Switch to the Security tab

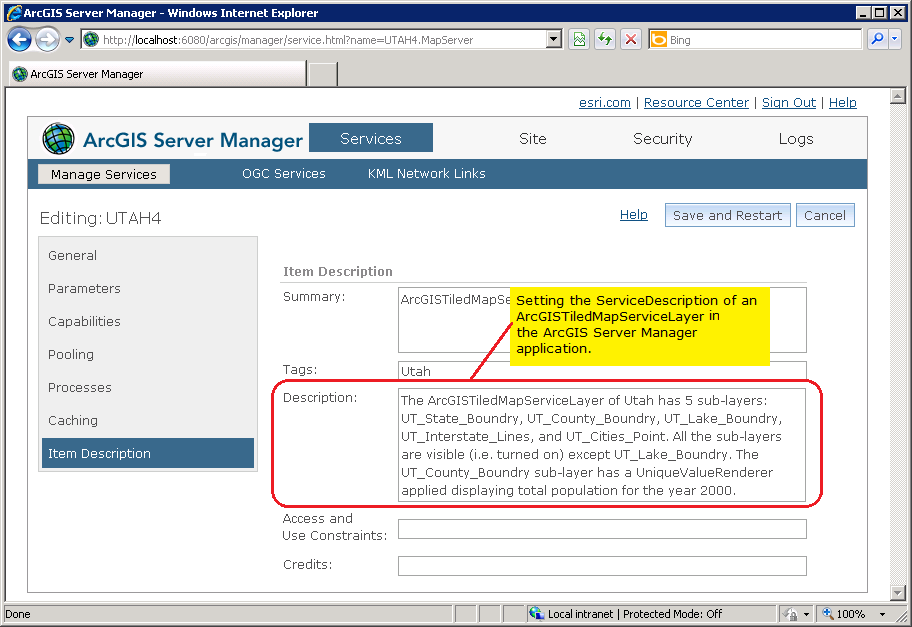[662, 139]
